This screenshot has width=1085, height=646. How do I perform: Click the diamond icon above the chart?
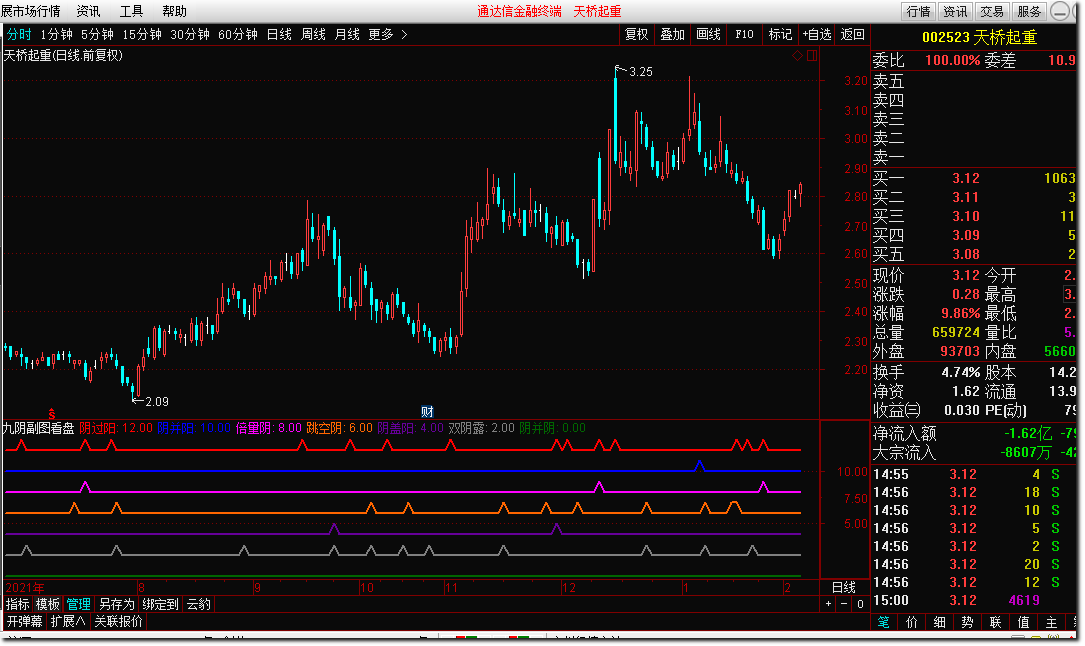(797, 55)
